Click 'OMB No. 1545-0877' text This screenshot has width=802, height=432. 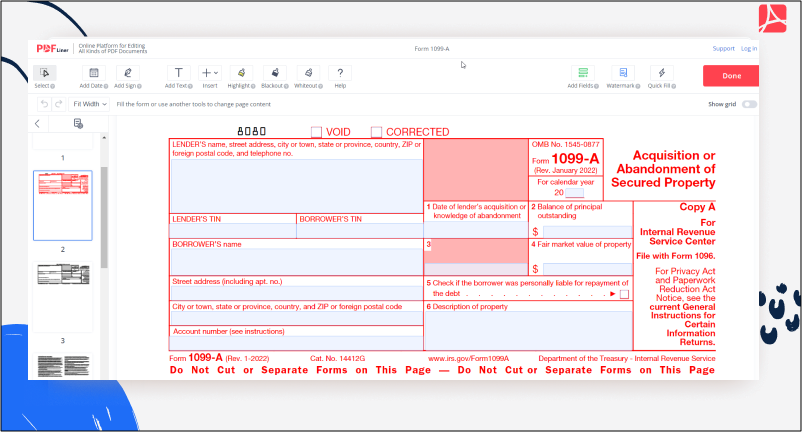point(566,144)
